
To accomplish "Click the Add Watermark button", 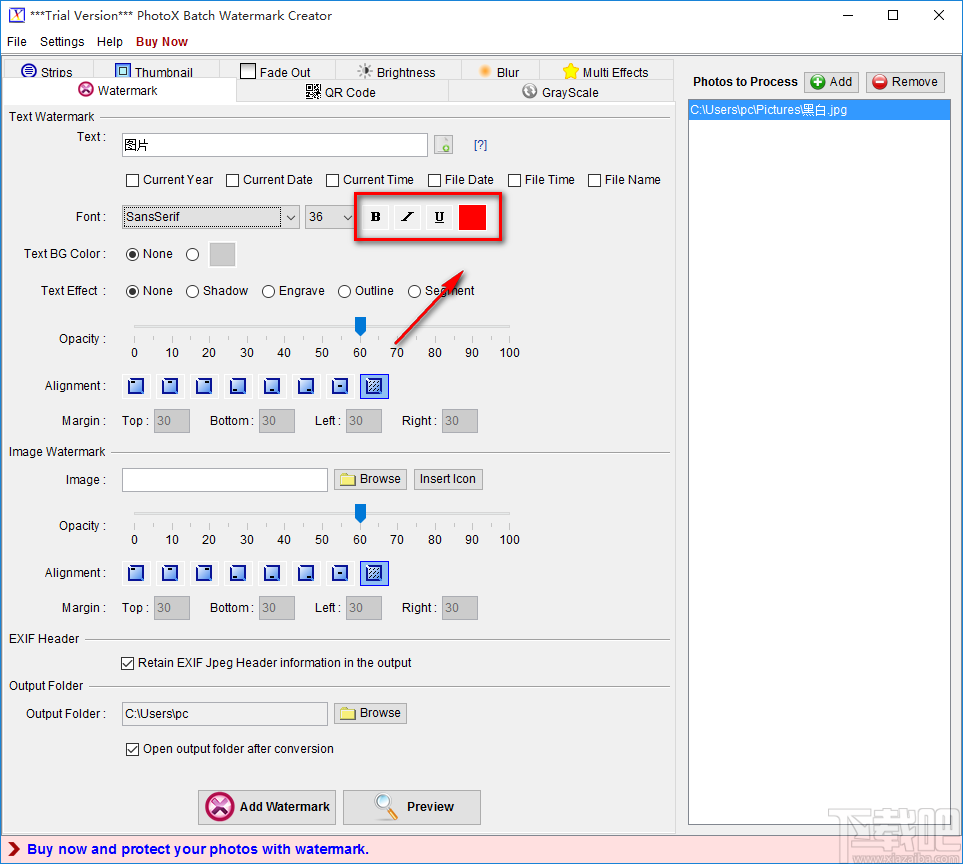I will 267,807.
